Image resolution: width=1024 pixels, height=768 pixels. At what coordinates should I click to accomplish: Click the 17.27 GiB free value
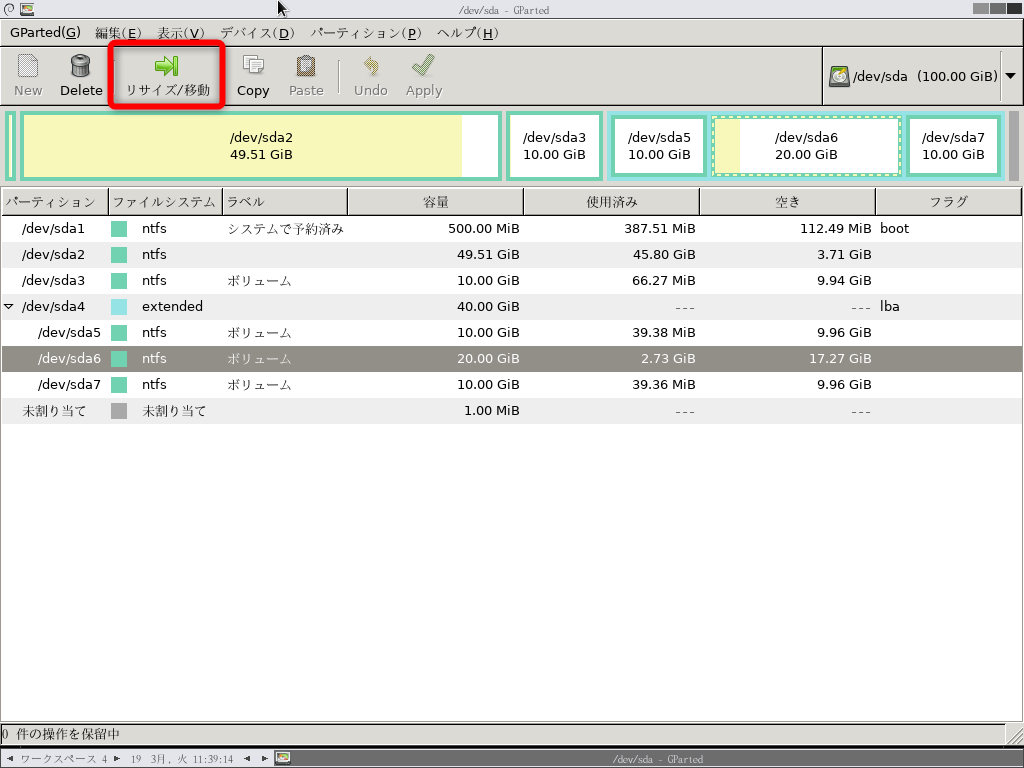pos(840,359)
